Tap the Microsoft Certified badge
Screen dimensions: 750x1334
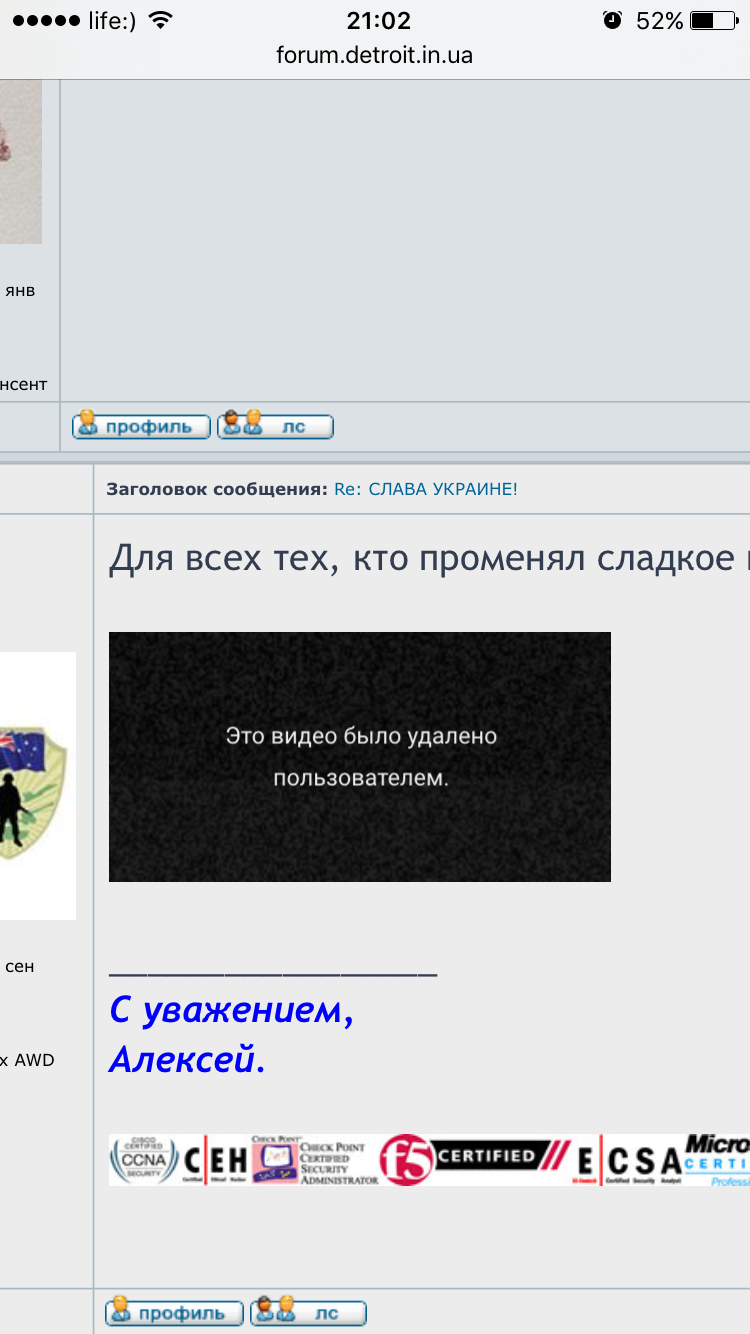tap(717, 1160)
